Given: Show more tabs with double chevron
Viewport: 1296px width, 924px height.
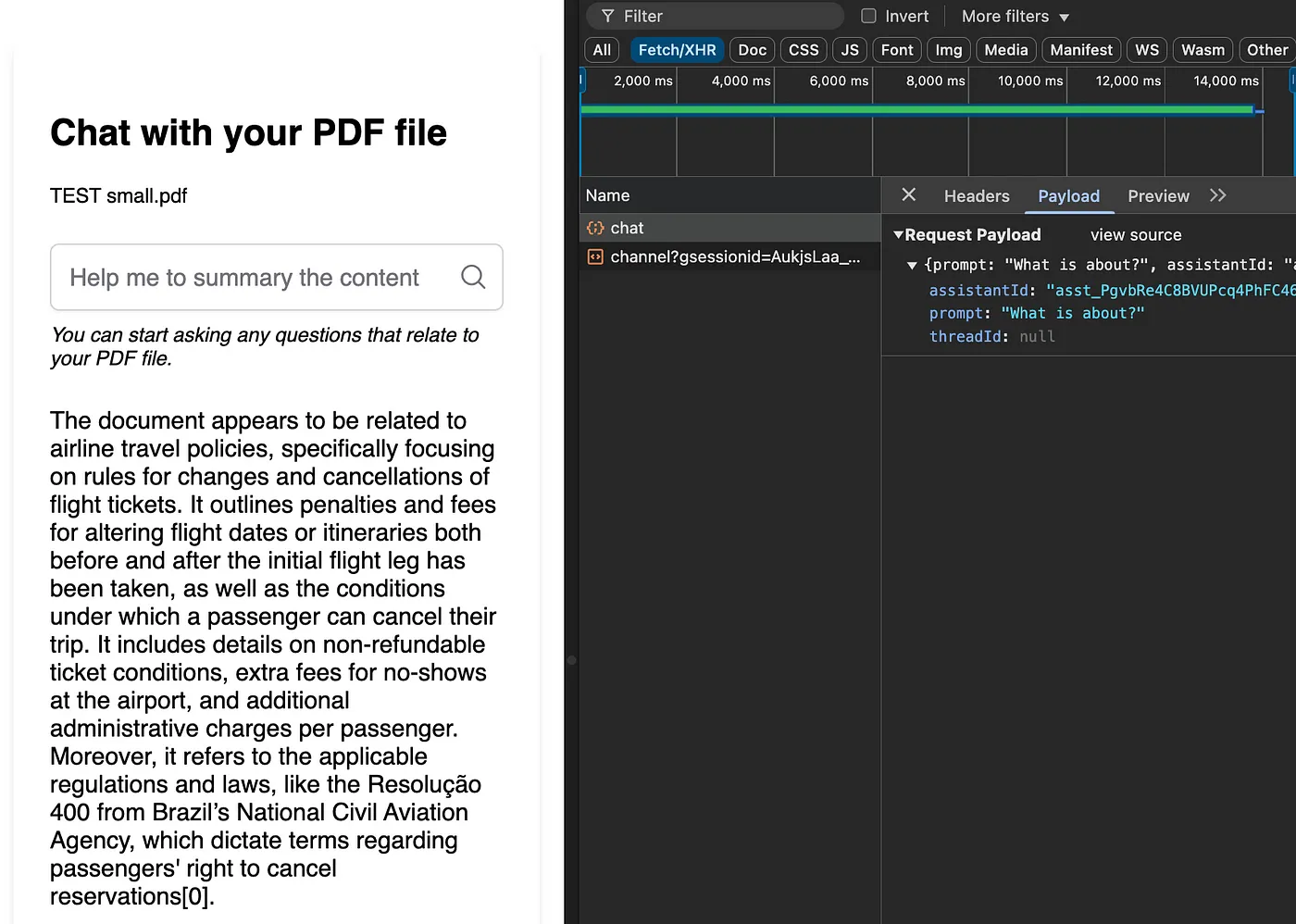Looking at the screenshot, I should click(1217, 195).
